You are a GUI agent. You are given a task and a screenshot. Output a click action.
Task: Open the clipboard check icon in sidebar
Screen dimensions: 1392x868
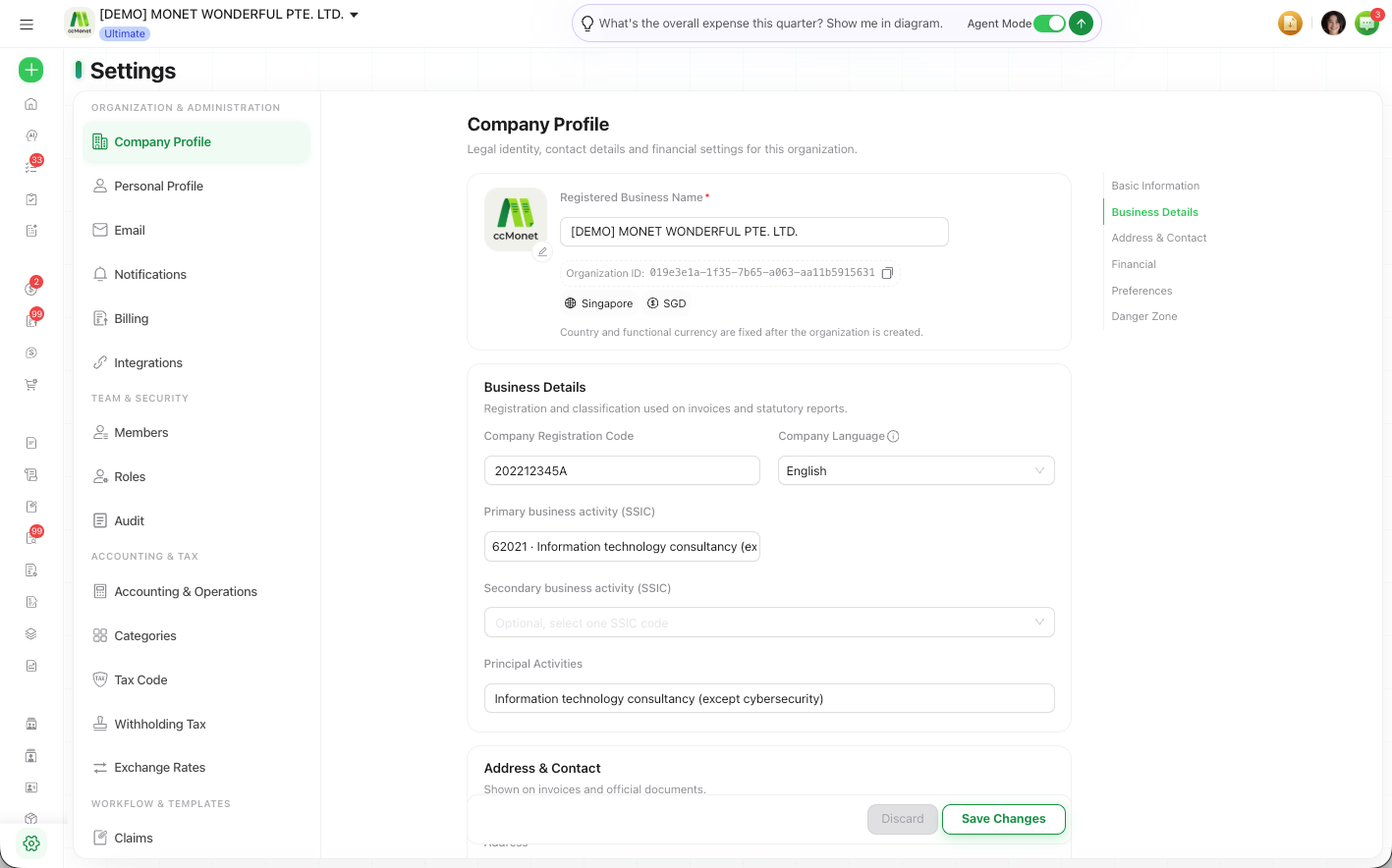pos(31,199)
